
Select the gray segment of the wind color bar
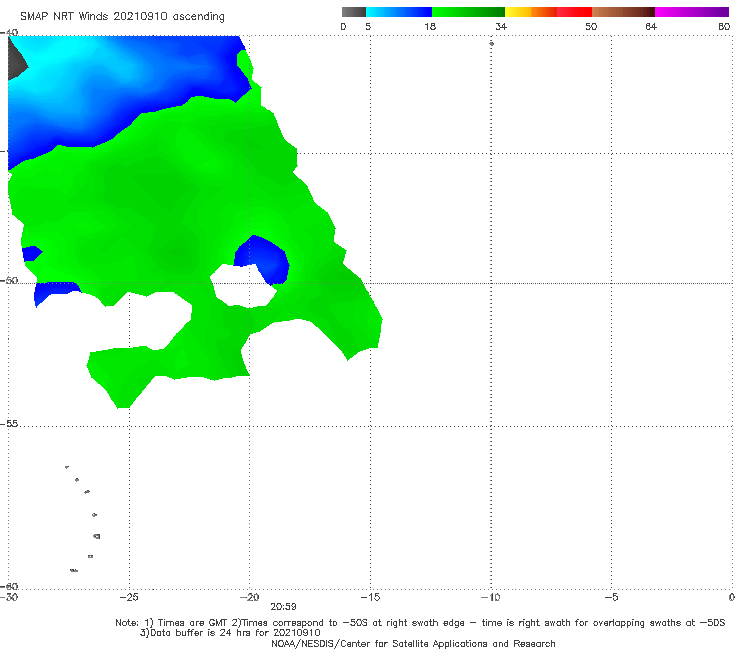354,12
